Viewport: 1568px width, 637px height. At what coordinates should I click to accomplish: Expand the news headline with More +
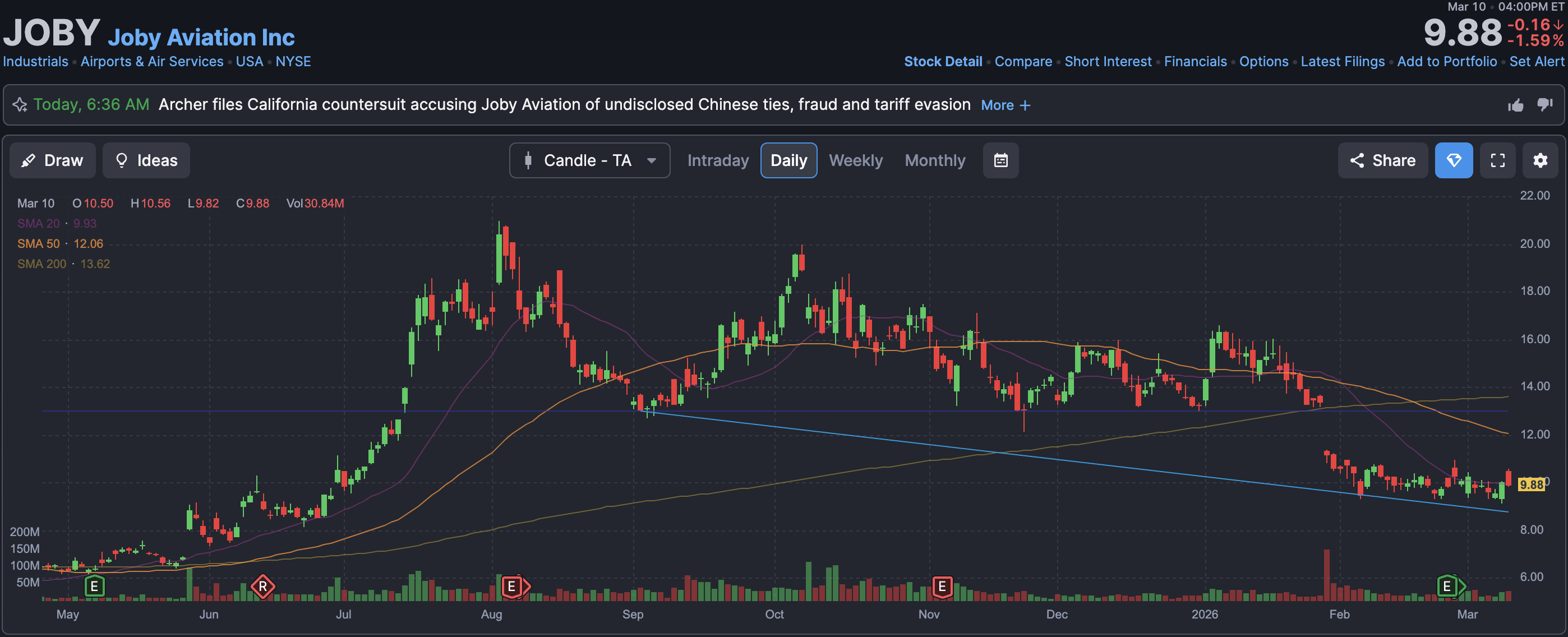(1005, 105)
